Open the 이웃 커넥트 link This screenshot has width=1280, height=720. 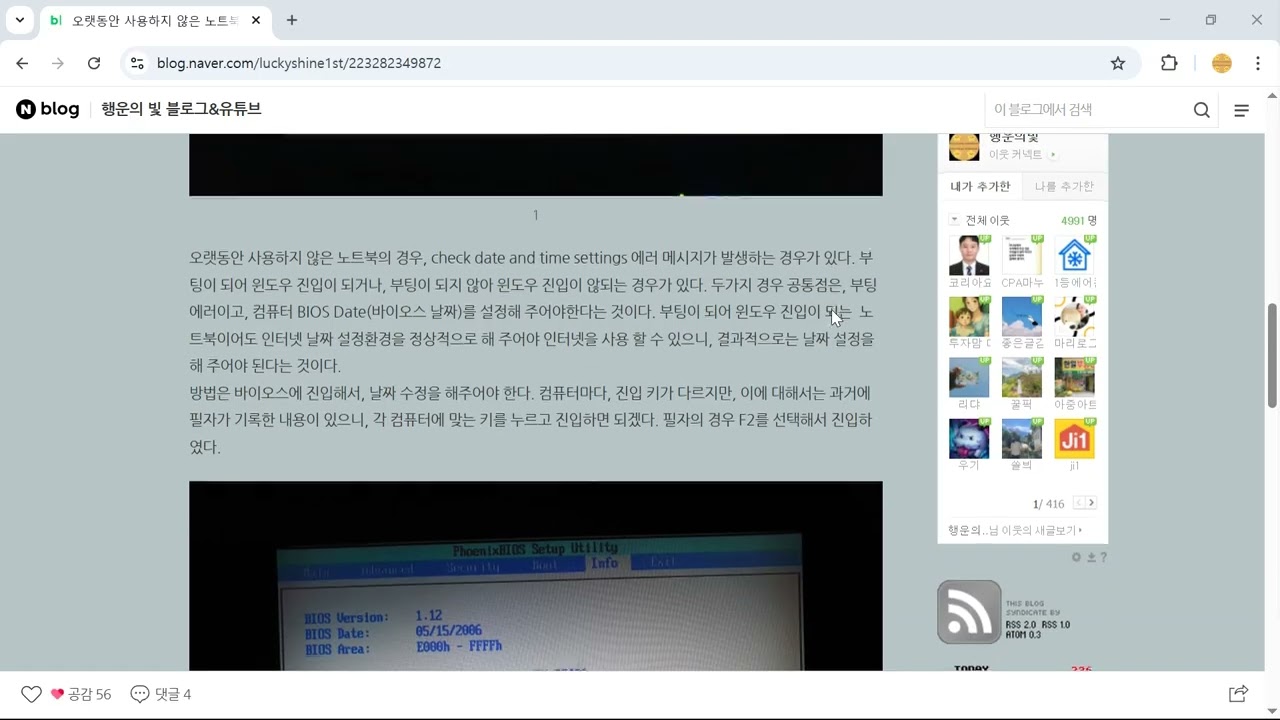[x=1023, y=155]
